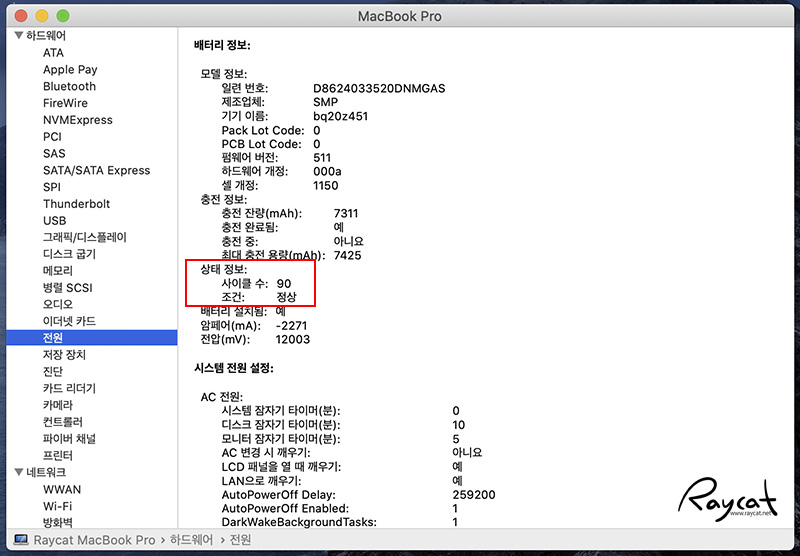The image size is (800, 556).
Task: Collapse the 하드웨어 section triangle
Action: (19, 35)
